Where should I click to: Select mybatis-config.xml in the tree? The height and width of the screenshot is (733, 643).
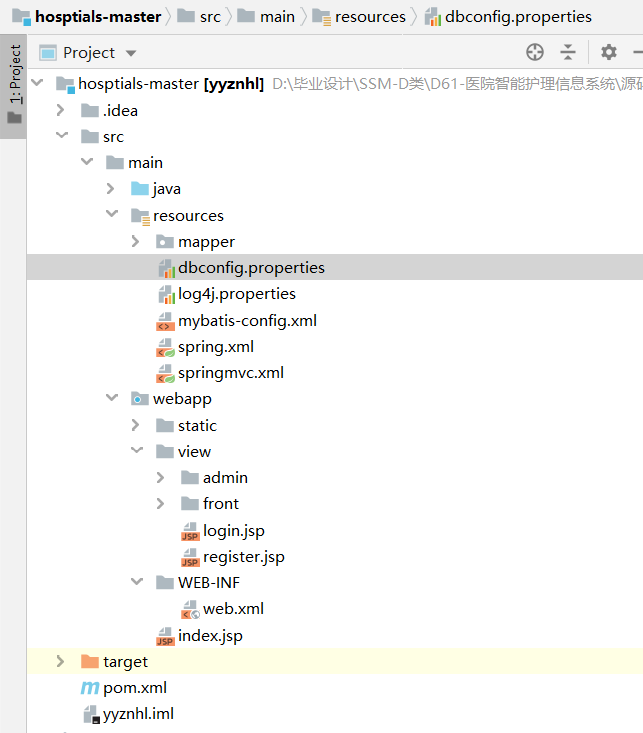(247, 321)
